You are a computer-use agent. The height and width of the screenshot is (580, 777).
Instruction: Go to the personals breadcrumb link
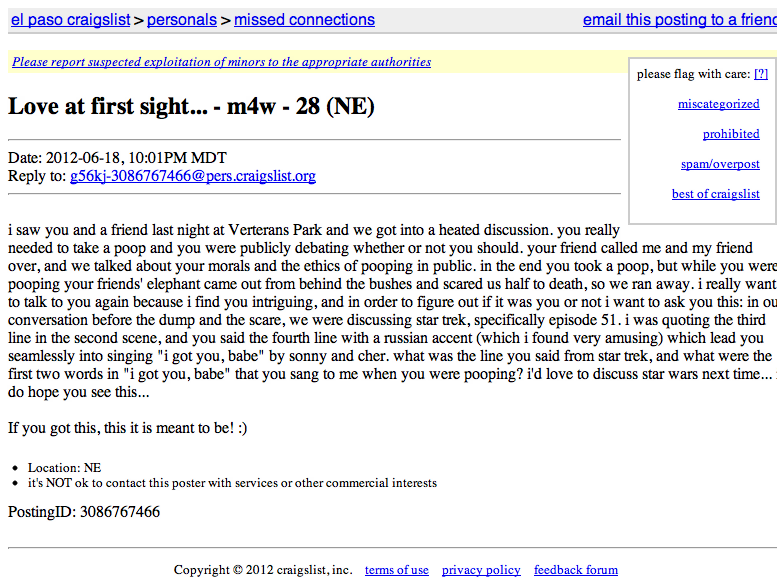[x=182, y=20]
